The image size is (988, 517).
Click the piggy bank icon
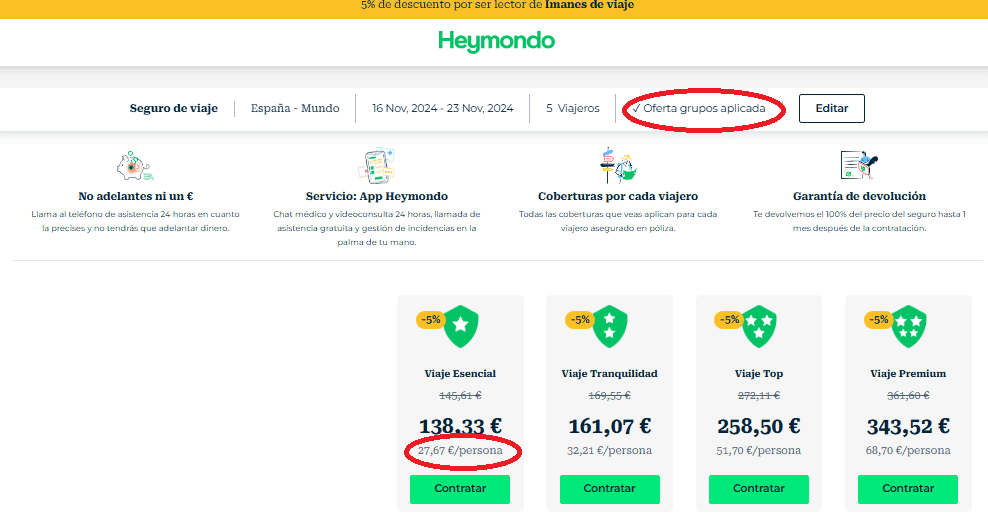(x=135, y=166)
